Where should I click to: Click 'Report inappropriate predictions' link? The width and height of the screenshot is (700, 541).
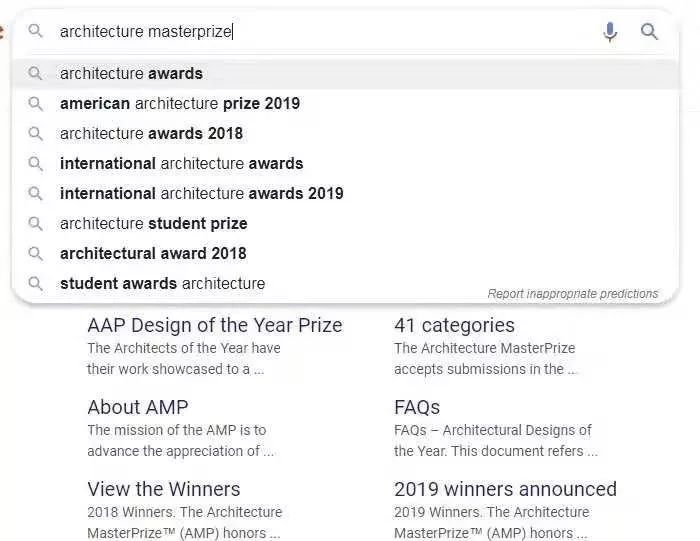point(573,294)
